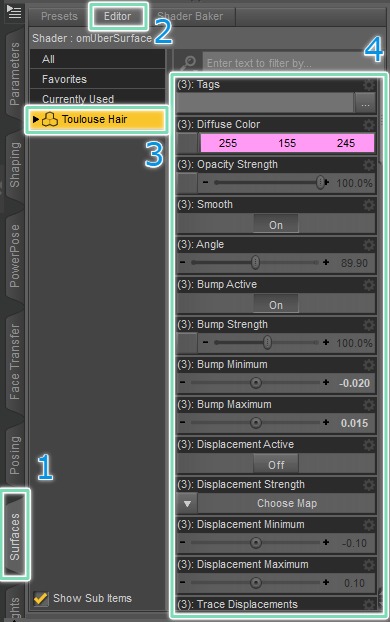The image size is (390, 622).
Task: Select All filter category
Action: pos(98,59)
